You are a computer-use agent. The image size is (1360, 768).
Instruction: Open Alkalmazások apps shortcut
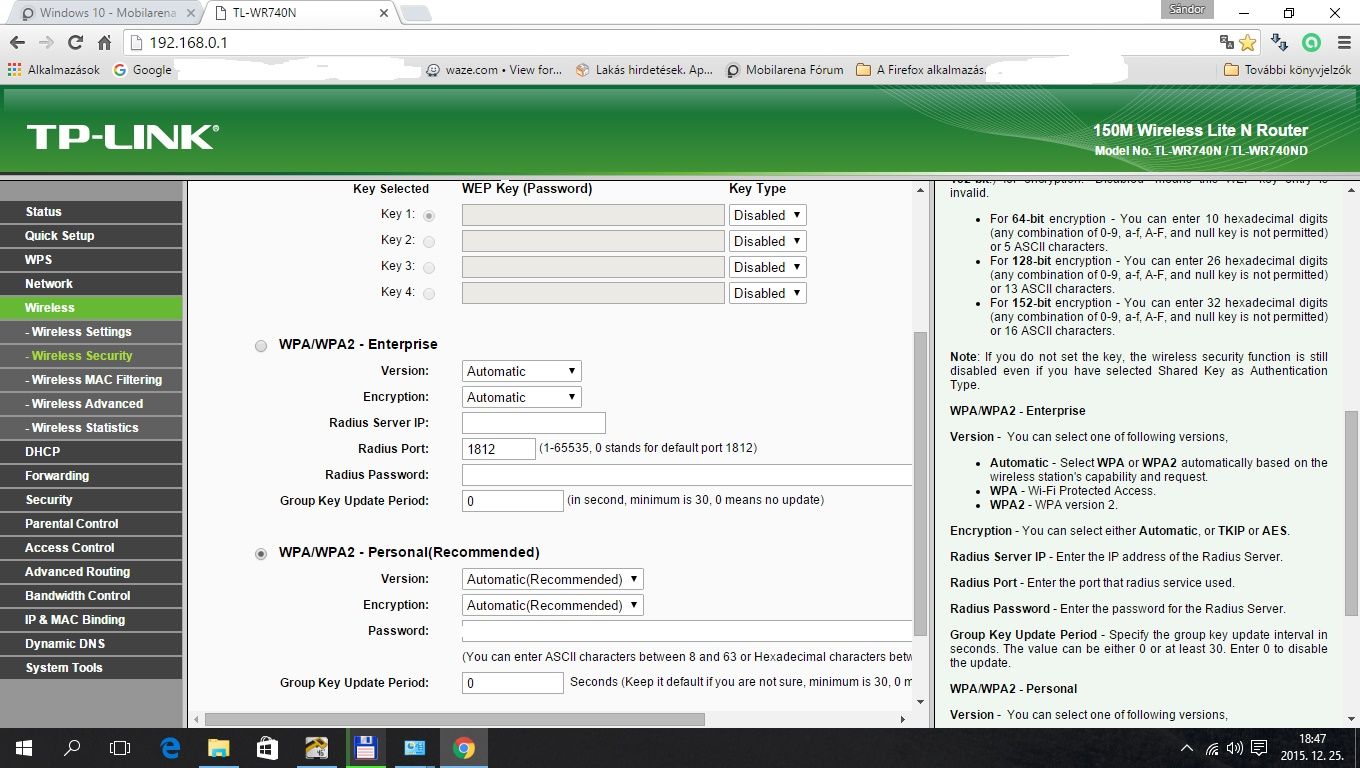[x=53, y=70]
